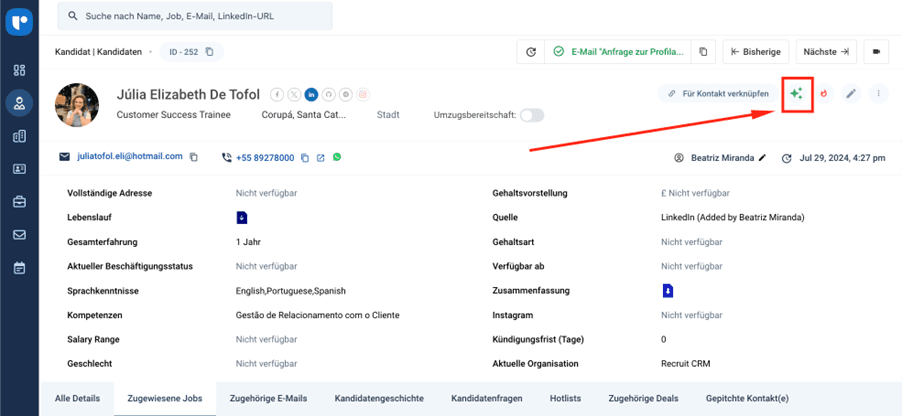This screenshot has height=416, width=902.
Task: Switch to the Zugehörige Deals tab
Action: 644,398
